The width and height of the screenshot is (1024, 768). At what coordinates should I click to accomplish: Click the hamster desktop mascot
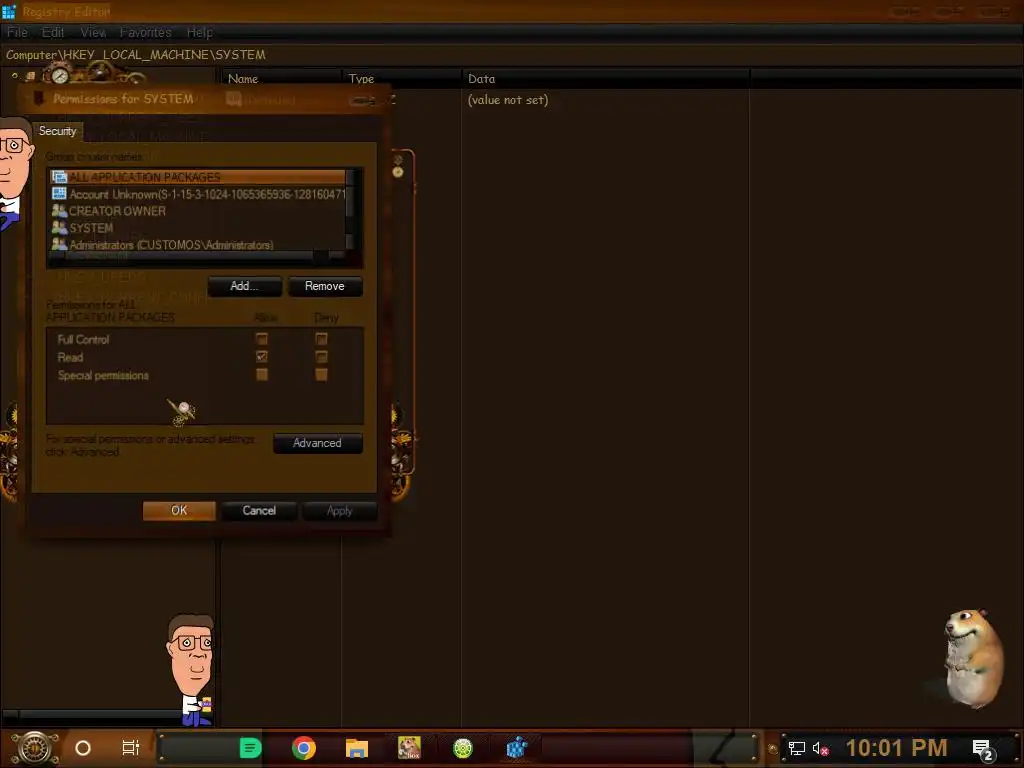click(972, 658)
